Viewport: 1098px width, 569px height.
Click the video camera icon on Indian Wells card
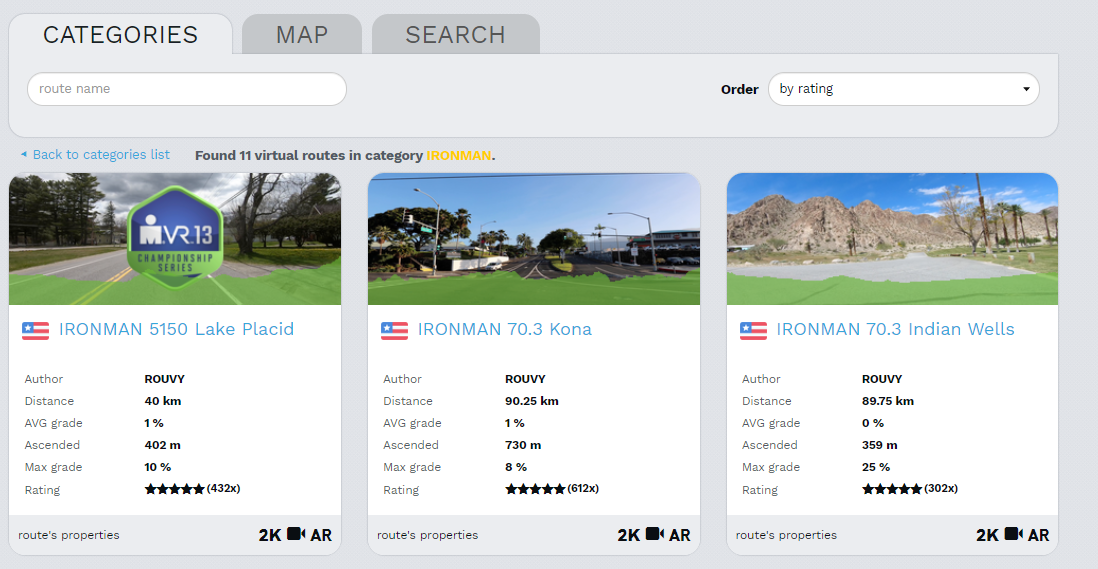pyautogui.click(x=1014, y=534)
